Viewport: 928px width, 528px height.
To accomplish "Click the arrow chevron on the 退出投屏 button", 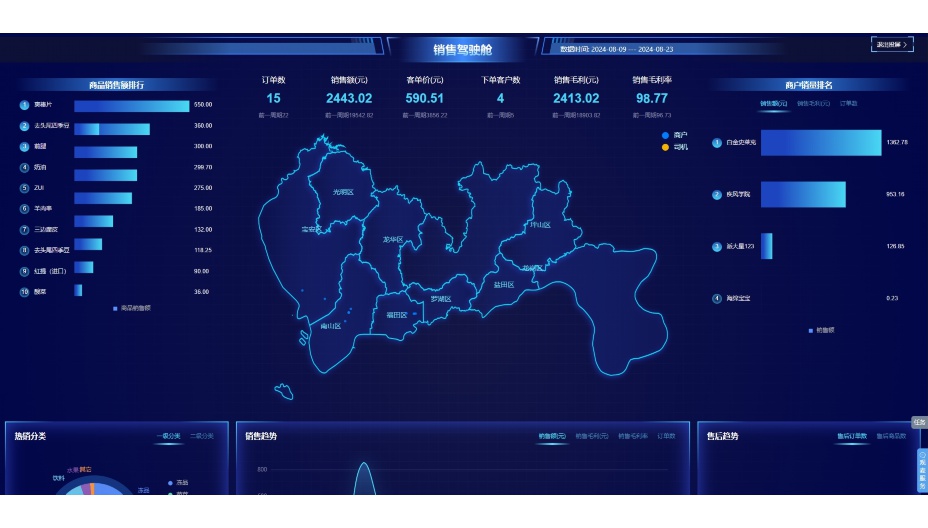I will [x=906, y=44].
